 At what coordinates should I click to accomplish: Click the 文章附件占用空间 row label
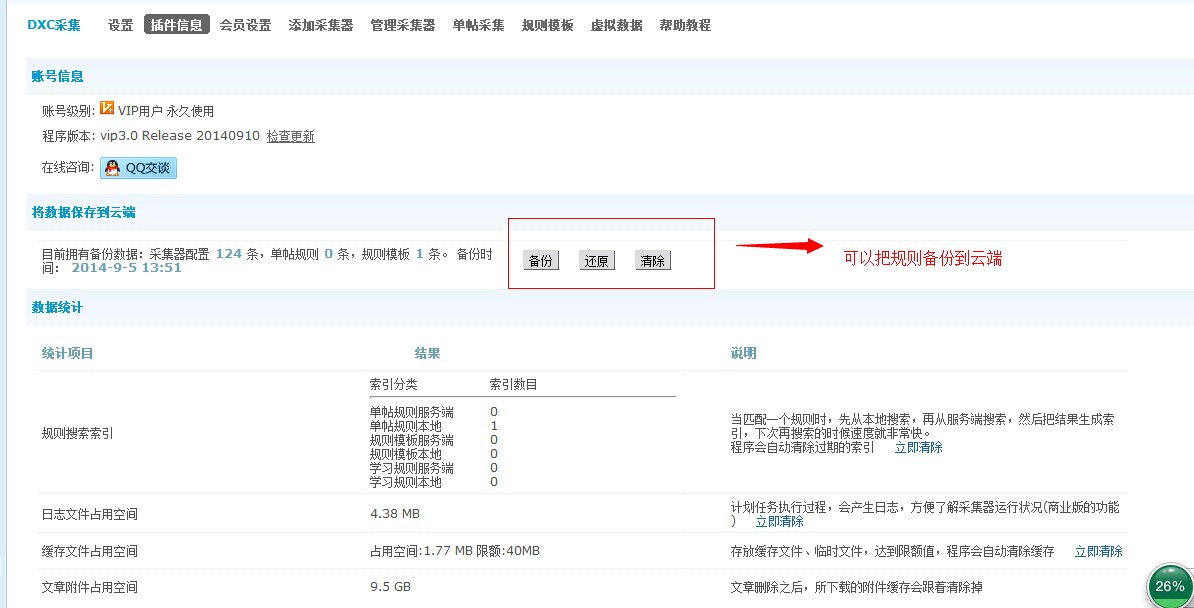coord(90,587)
